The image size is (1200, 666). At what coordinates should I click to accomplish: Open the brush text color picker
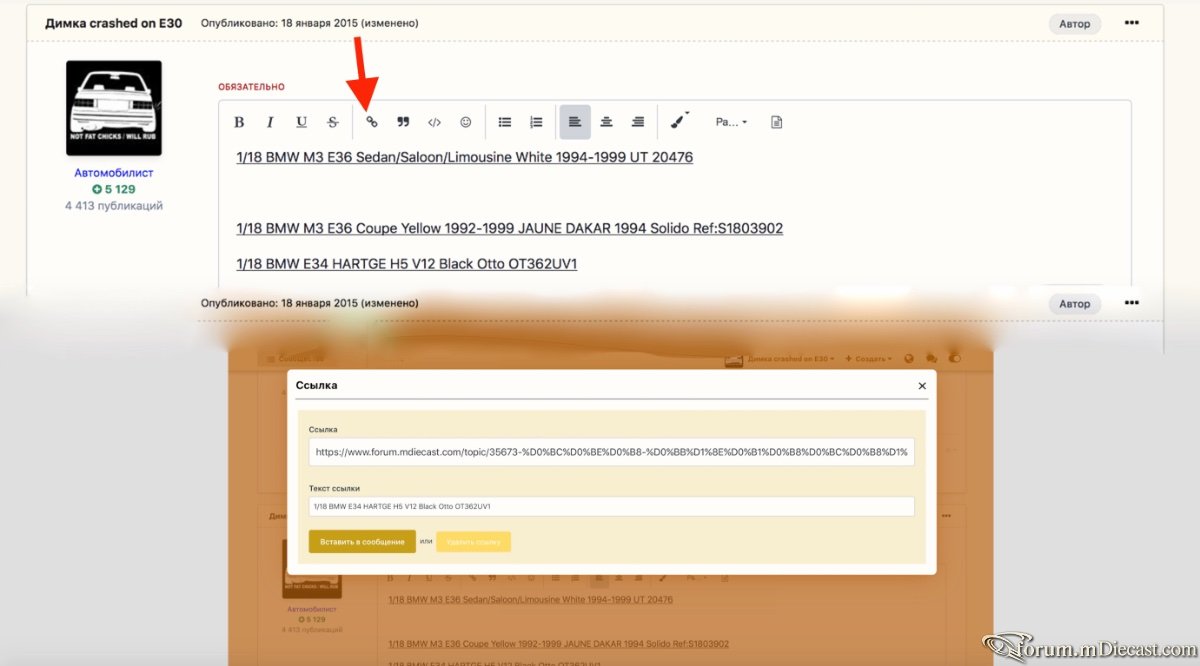(x=678, y=122)
